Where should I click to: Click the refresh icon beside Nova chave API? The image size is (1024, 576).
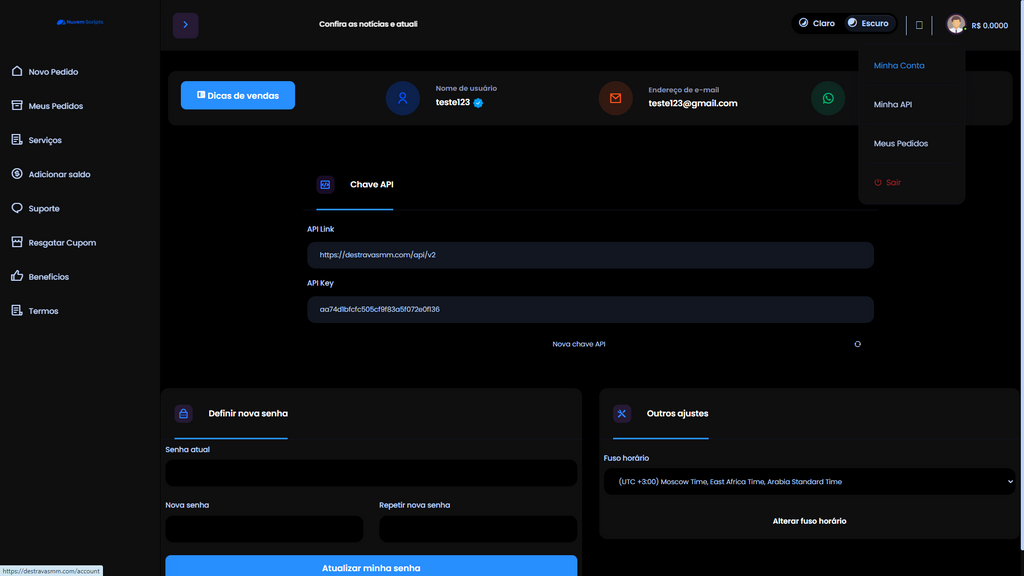(x=857, y=344)
